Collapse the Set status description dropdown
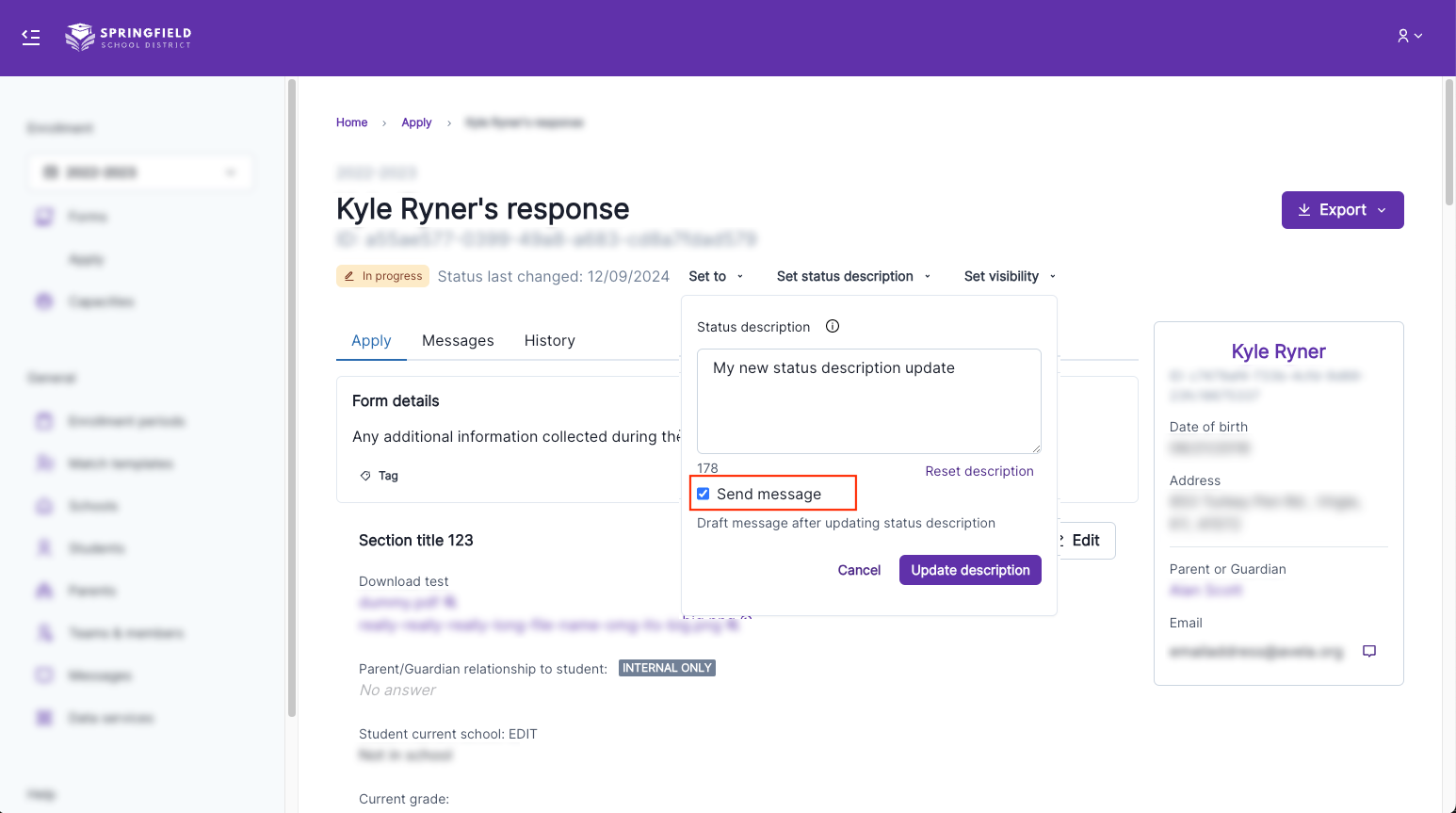 853,276
